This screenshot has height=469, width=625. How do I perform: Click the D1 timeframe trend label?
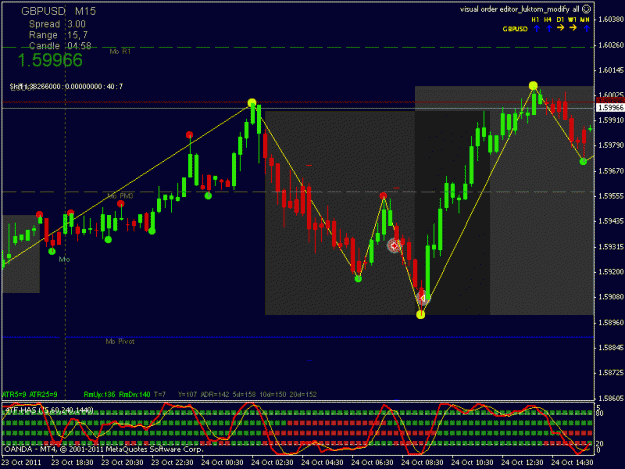(x=560, y=20)
